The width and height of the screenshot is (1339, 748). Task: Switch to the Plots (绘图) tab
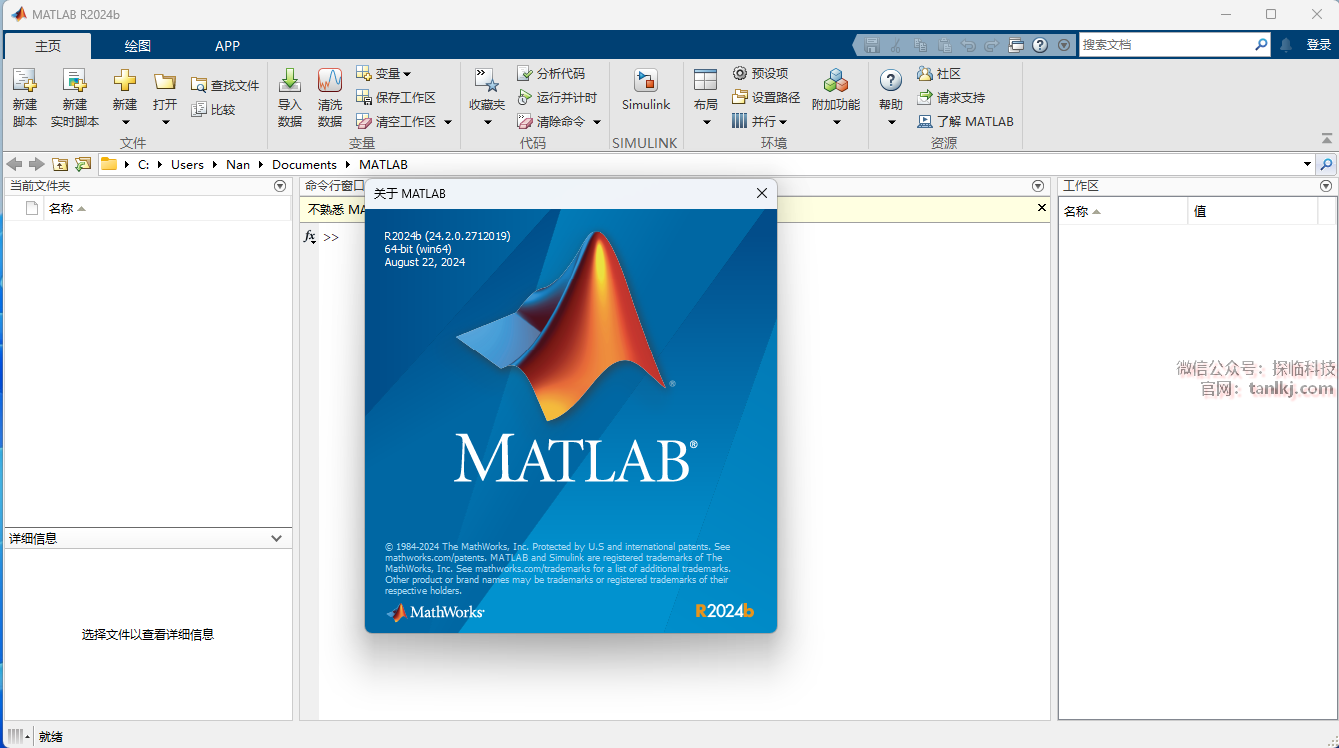(137, 46)
